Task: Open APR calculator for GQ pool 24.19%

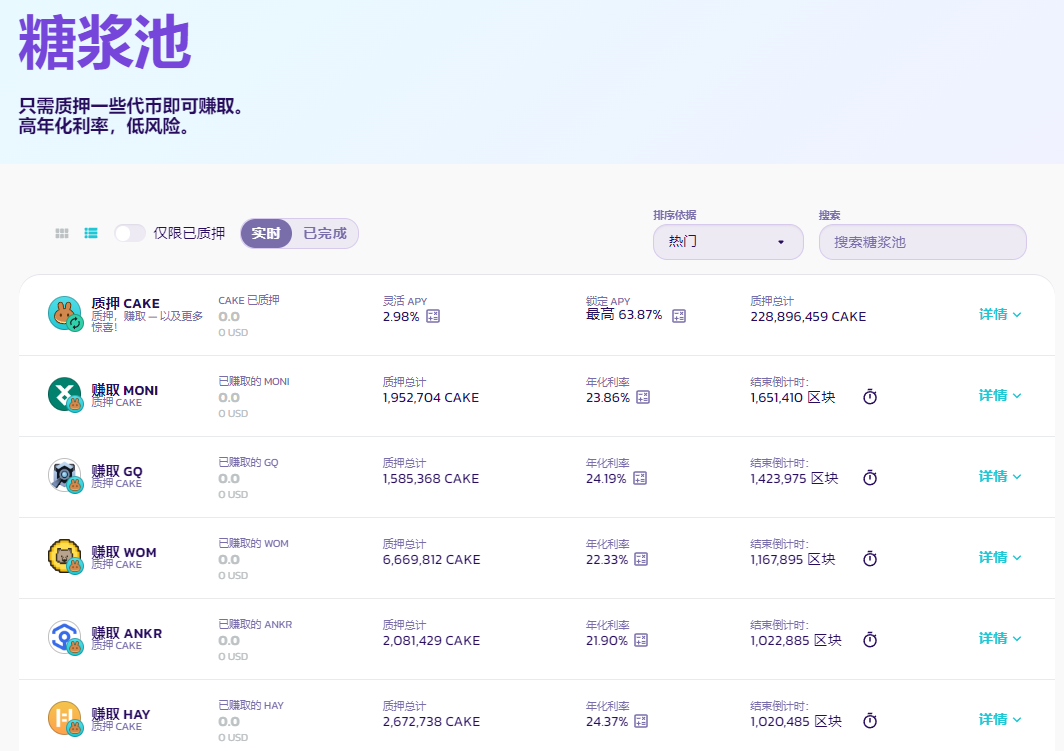Action: click(640, 478)
